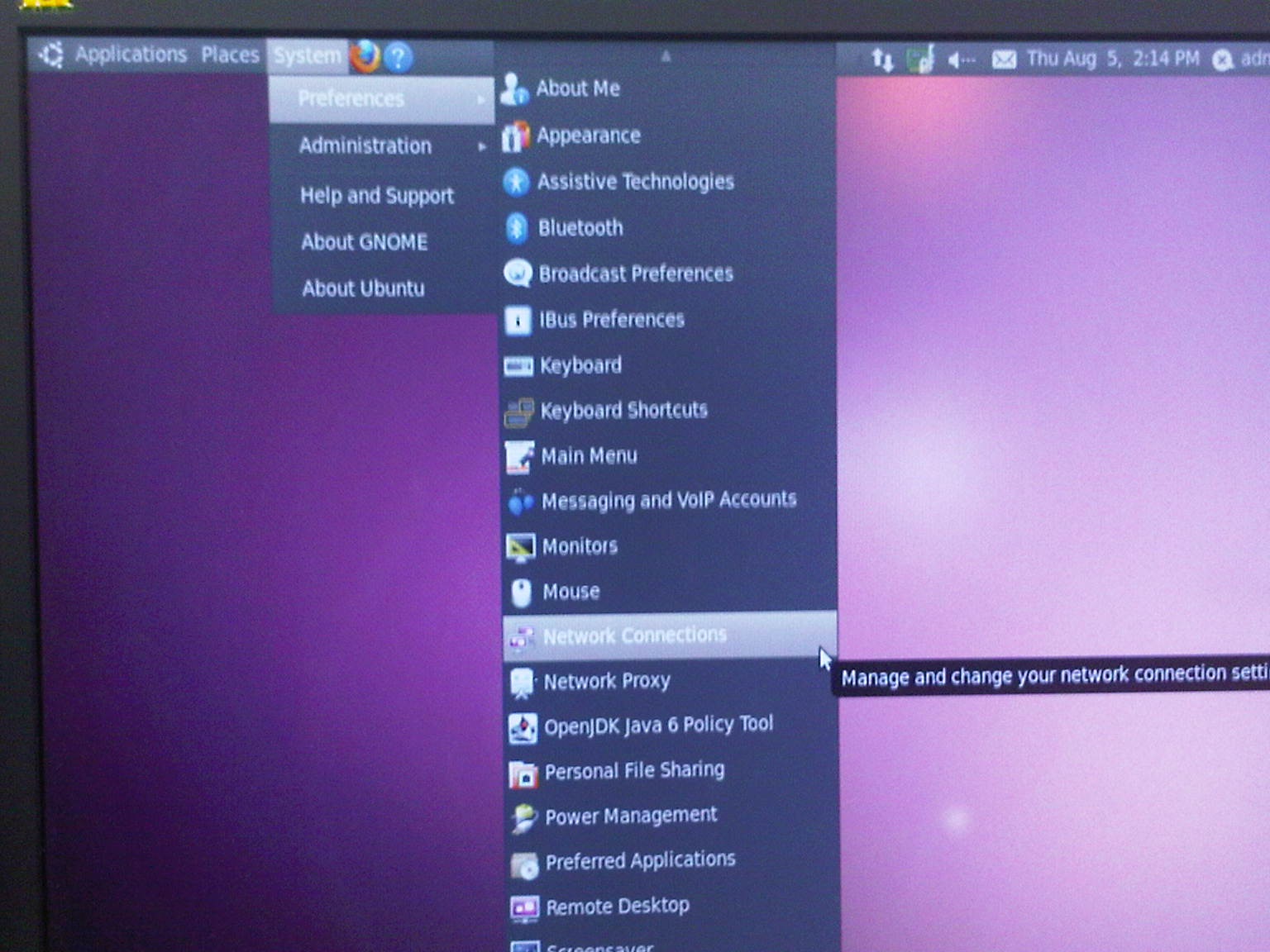Click the About Me person icon
The width and height of the screenshot is (1270, 952).
514,88
